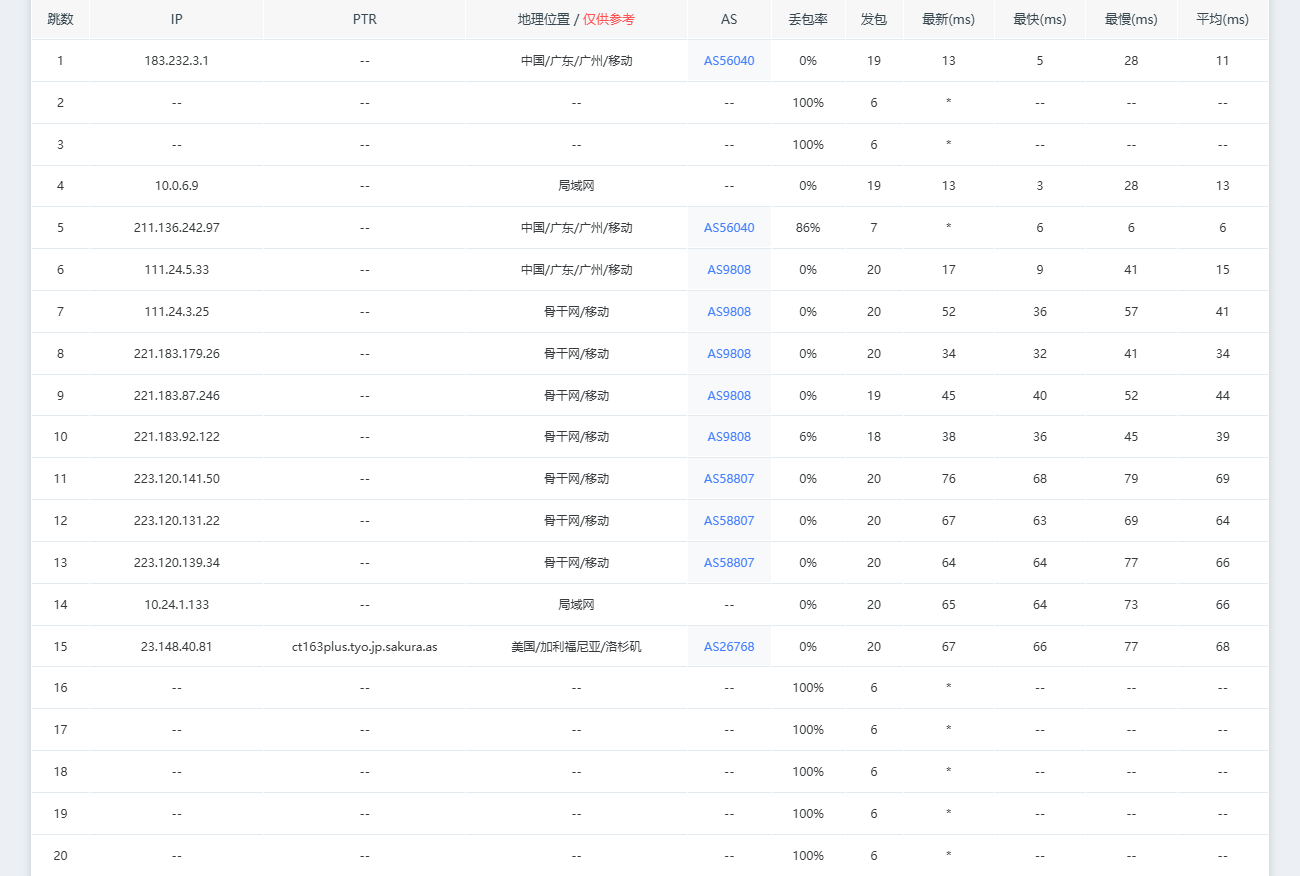Click AS56040 link for IP 211.136.242.97
The width and height of the screenshot is (1300, 876).
[729, 228]
